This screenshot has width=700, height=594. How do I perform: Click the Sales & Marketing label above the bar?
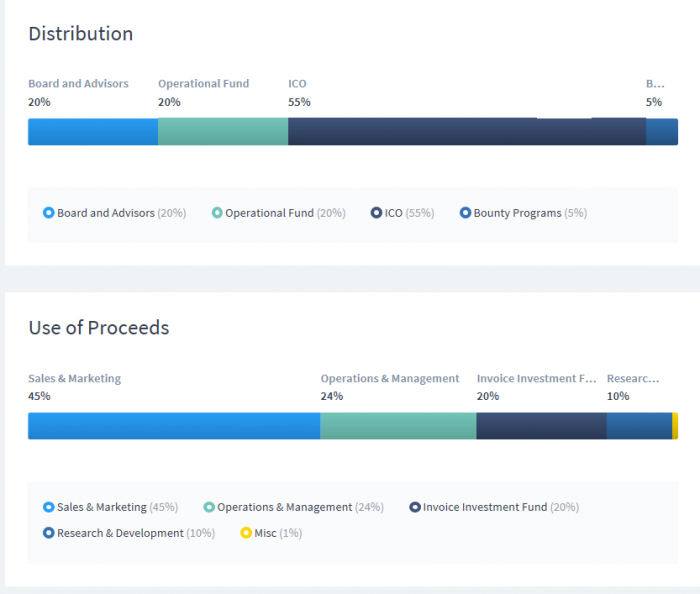click(x=75, y=378)
